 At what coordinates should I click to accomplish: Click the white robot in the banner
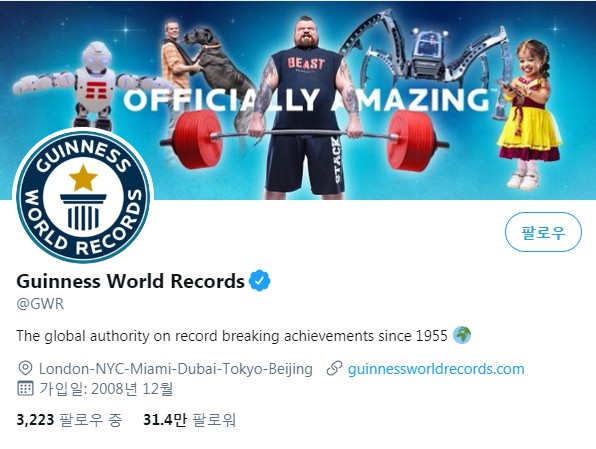click(92, 84)
